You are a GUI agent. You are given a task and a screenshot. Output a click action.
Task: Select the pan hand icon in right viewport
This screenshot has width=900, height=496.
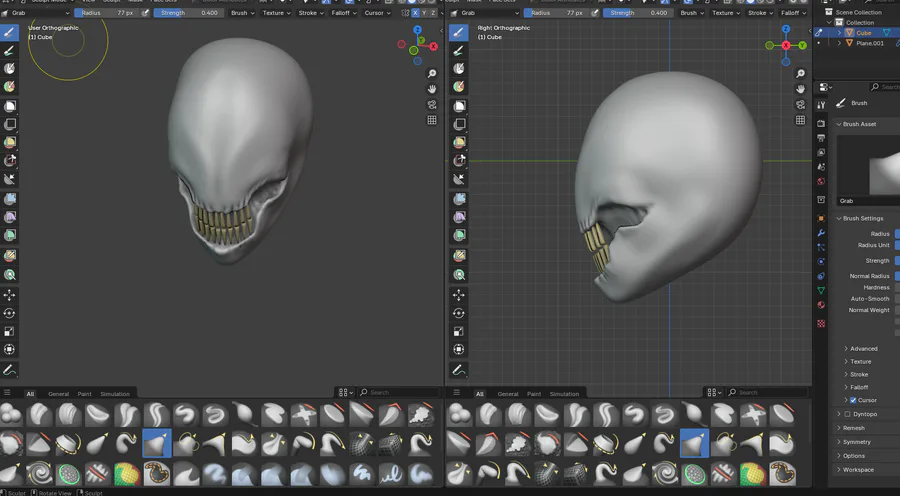tap(801, 89)
